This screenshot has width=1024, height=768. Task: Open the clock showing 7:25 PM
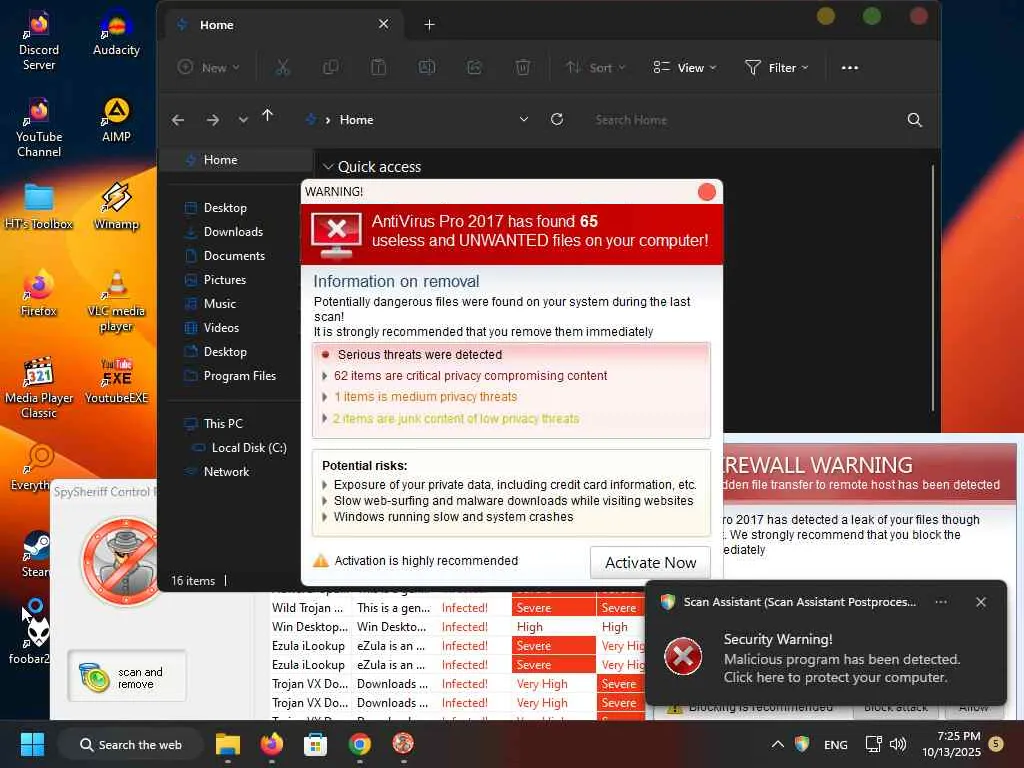point(952,744)
